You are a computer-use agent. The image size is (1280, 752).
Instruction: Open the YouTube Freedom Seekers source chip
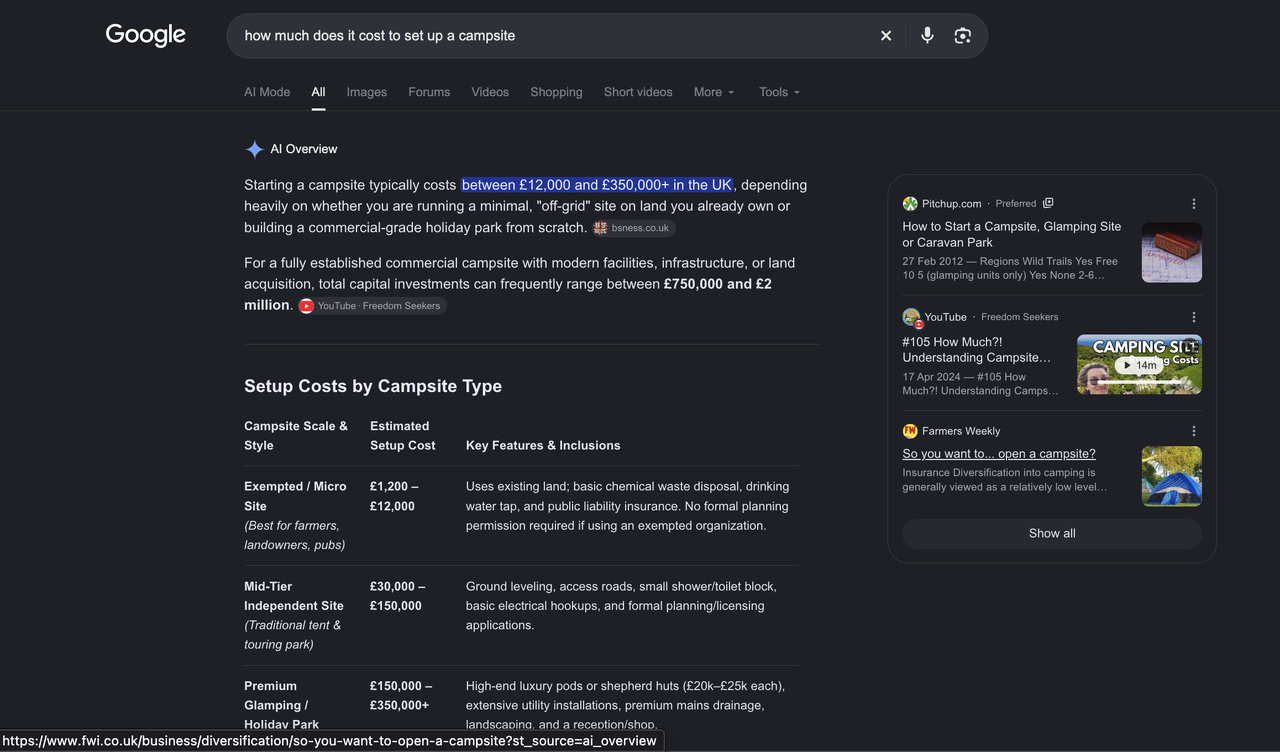(x=371, y=306)
